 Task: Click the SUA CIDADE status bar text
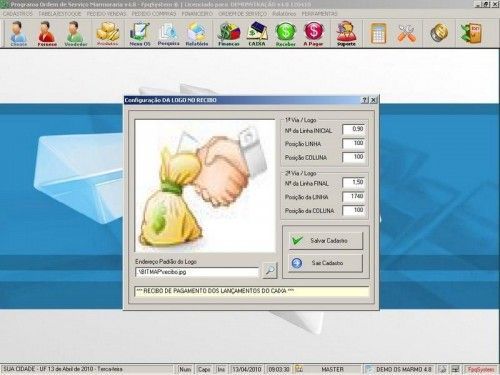point(63,369)
